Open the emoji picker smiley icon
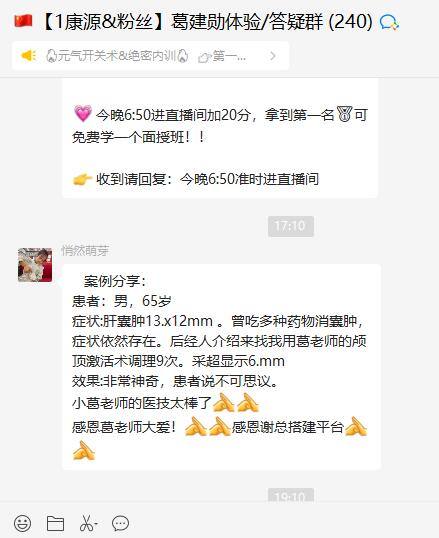The image size is (439, 538). 23,524
